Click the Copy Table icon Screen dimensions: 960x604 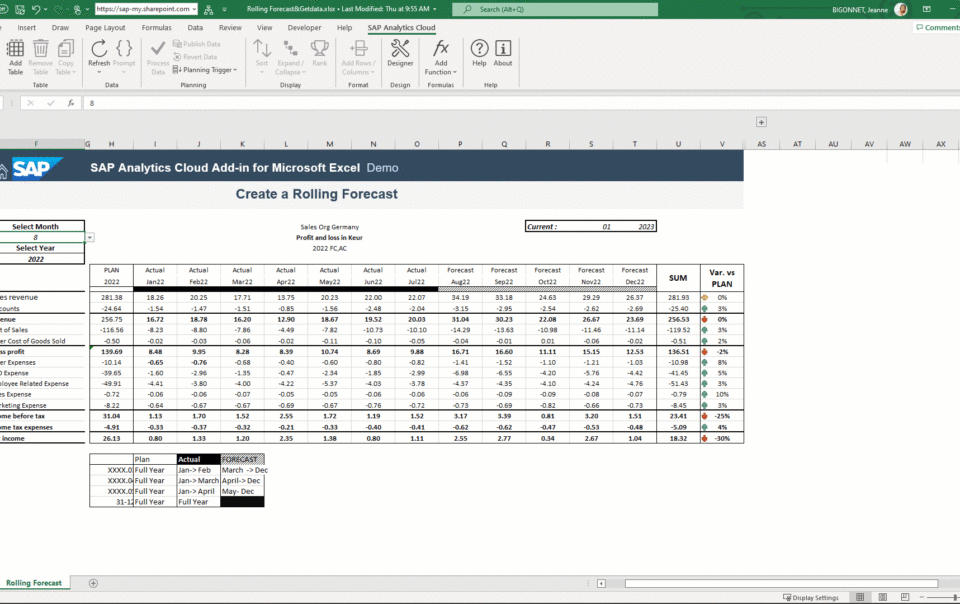[x=66, y=49]
